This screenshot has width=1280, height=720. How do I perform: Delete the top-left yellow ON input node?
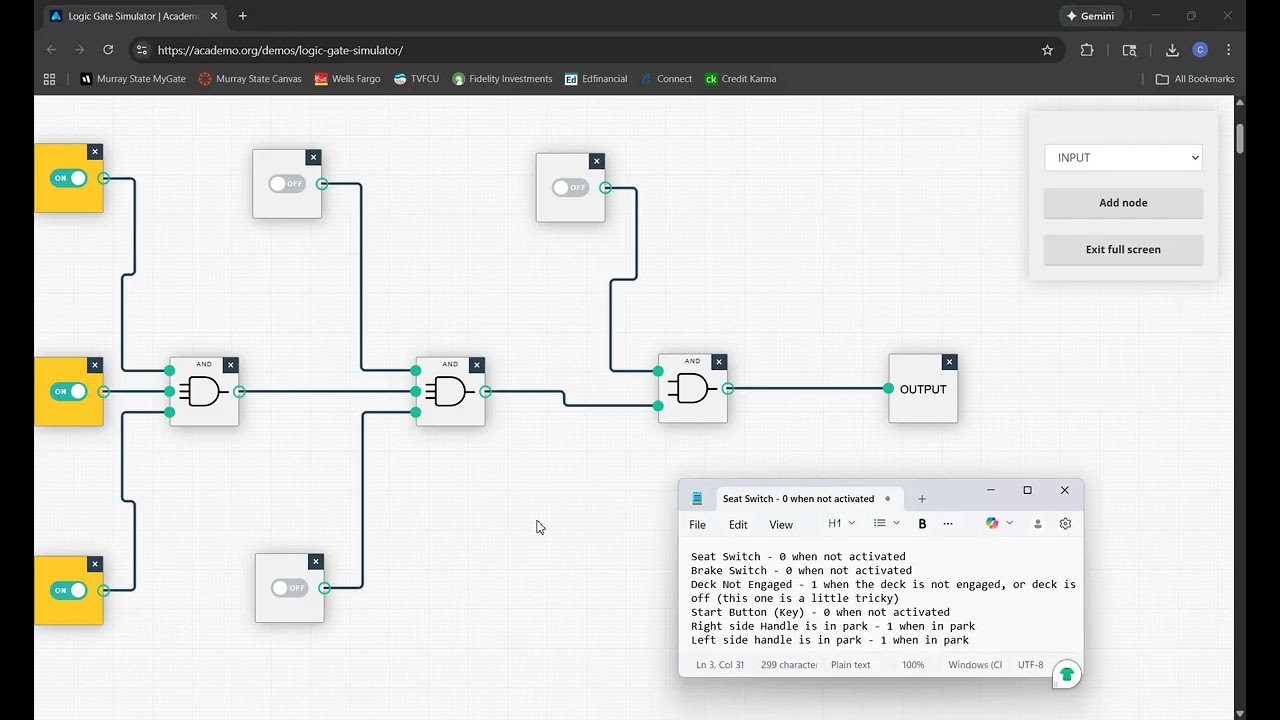(95, 152)
